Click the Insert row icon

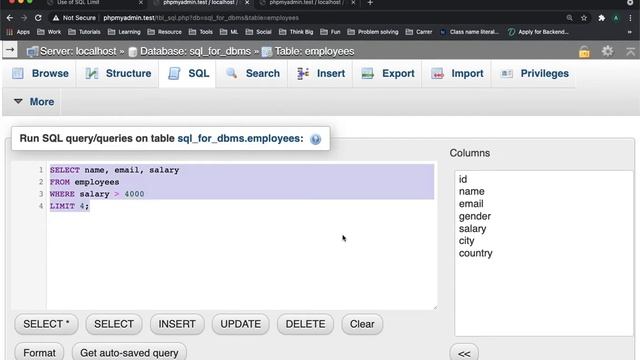click(303, 73)
